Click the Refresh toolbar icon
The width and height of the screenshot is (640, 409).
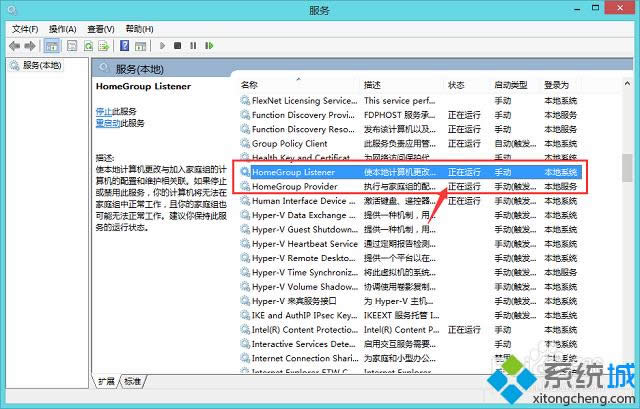[x=89, y=46]
